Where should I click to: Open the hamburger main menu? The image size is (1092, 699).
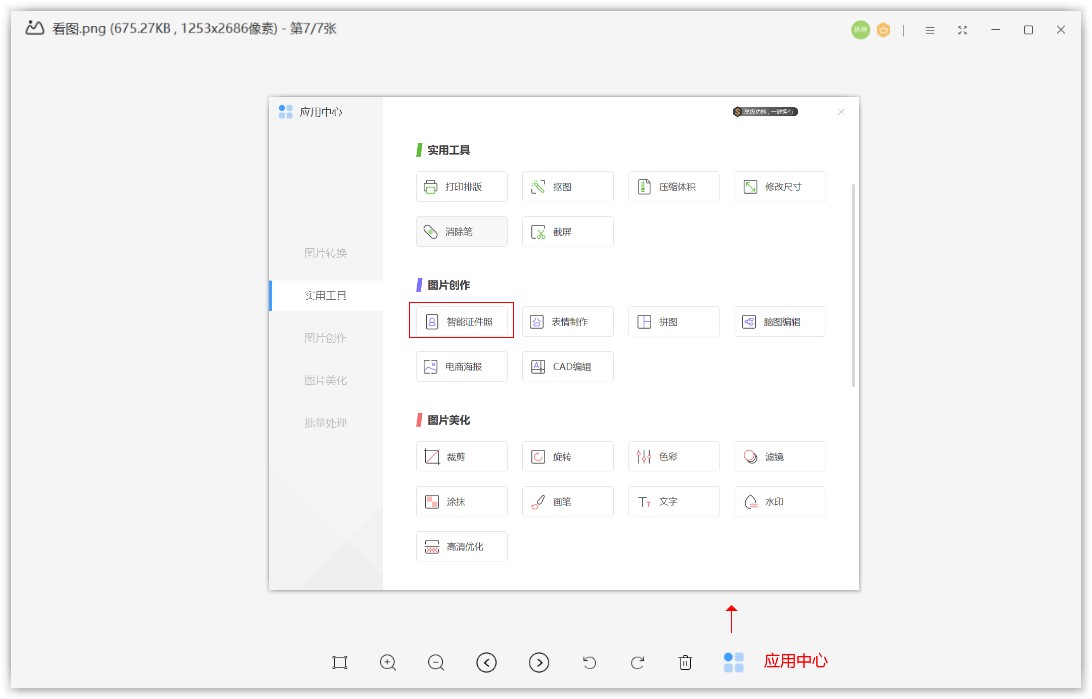[930, 30]
